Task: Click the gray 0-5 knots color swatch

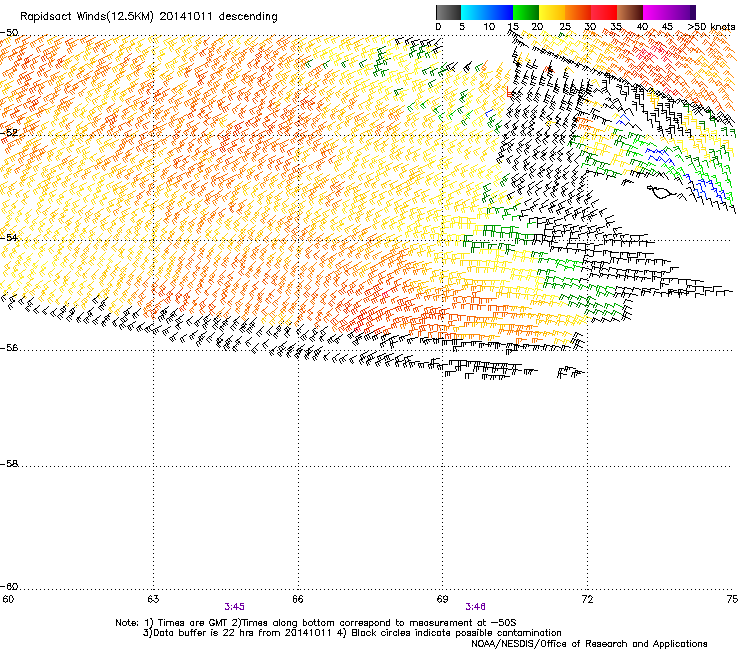Action: (x=448, y=12)
